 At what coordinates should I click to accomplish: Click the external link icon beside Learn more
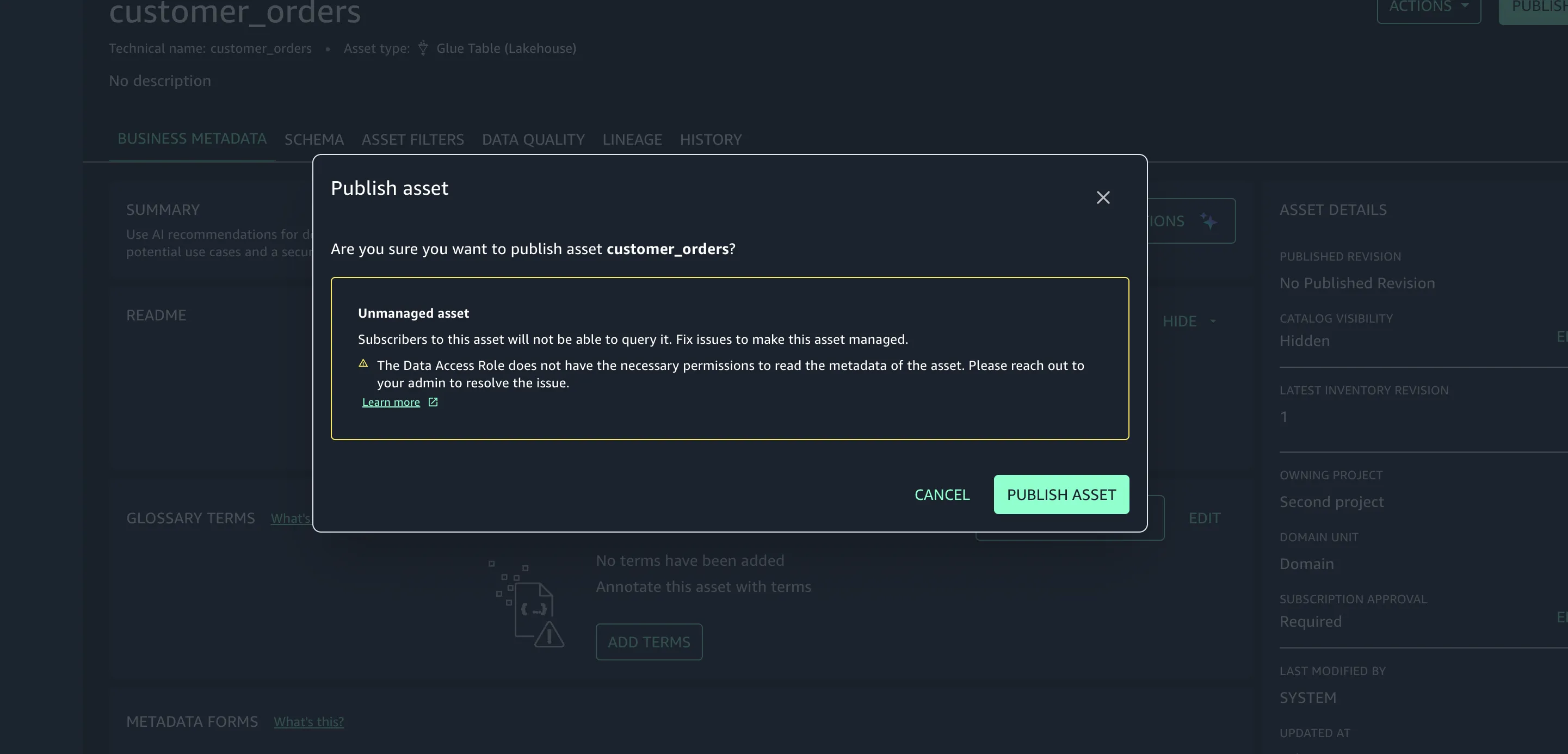[433, 402]
